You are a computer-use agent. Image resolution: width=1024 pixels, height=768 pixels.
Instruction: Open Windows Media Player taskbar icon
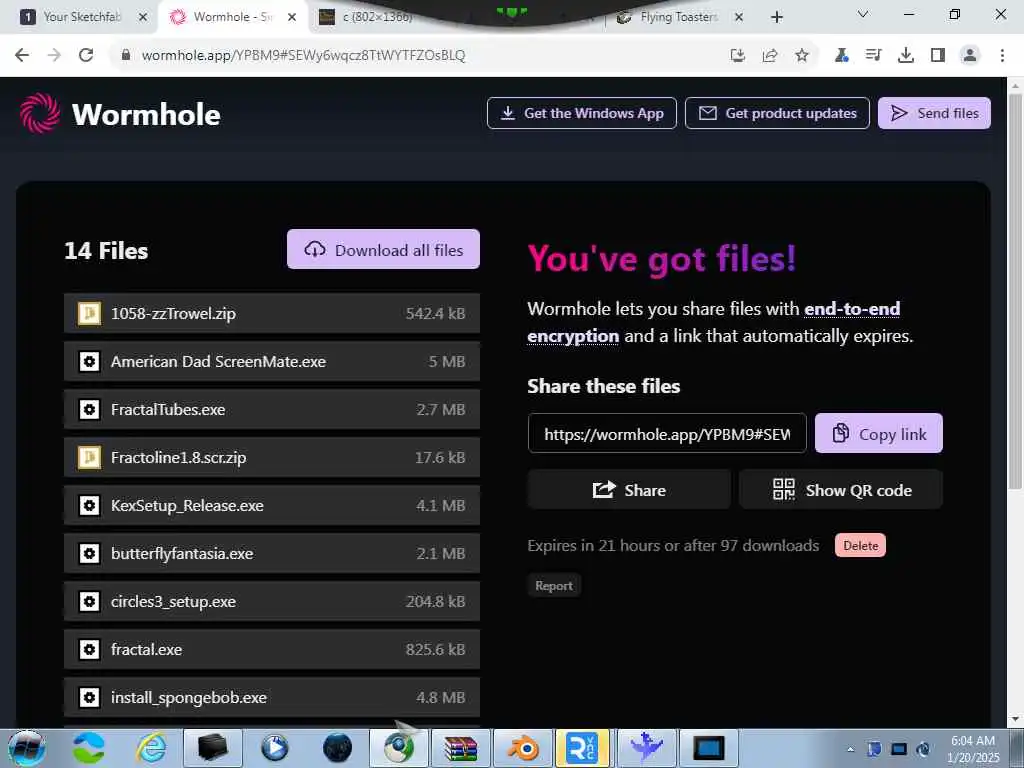pos(275,748)
